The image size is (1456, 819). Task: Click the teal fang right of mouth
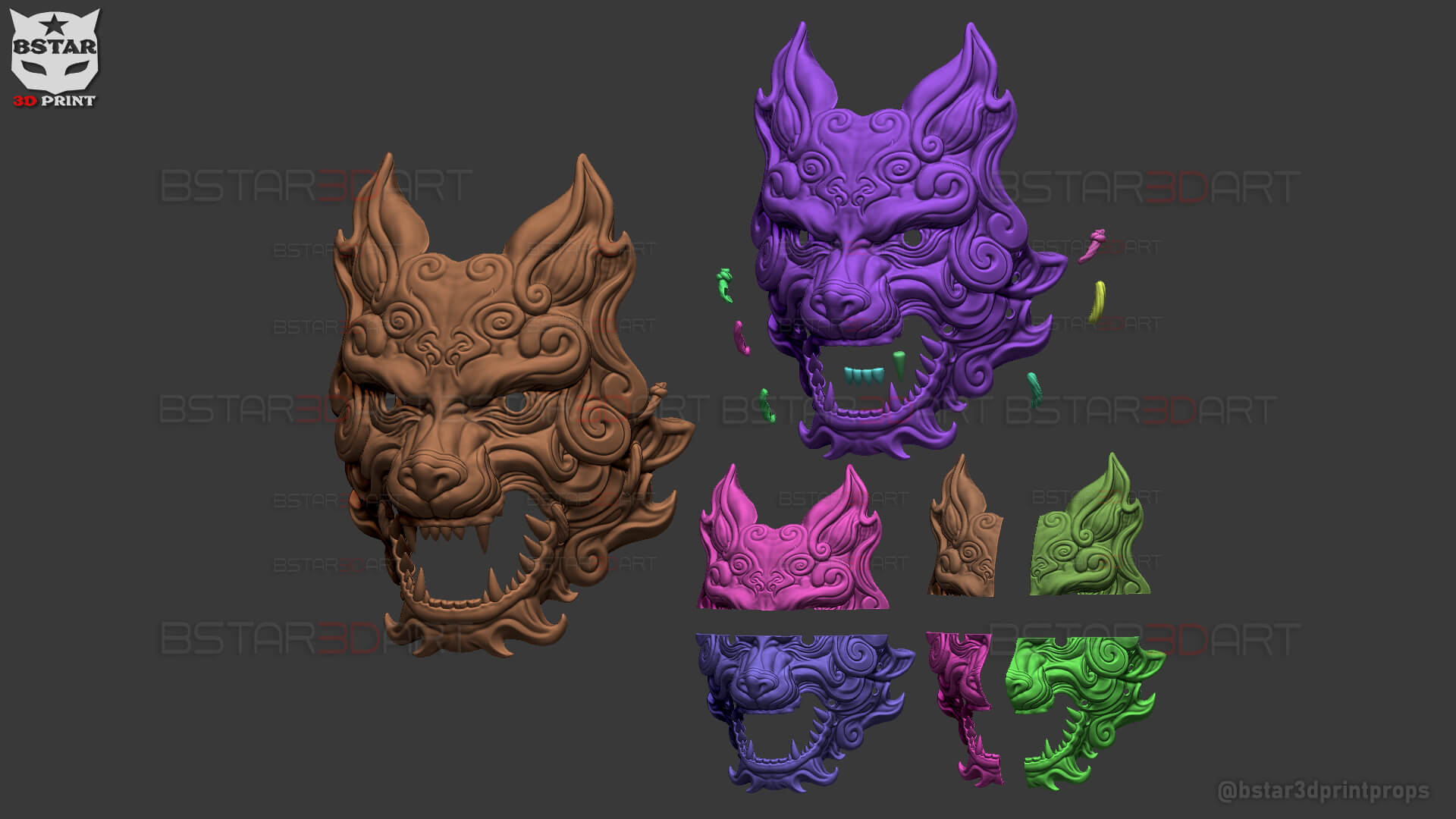[1034, 387]
